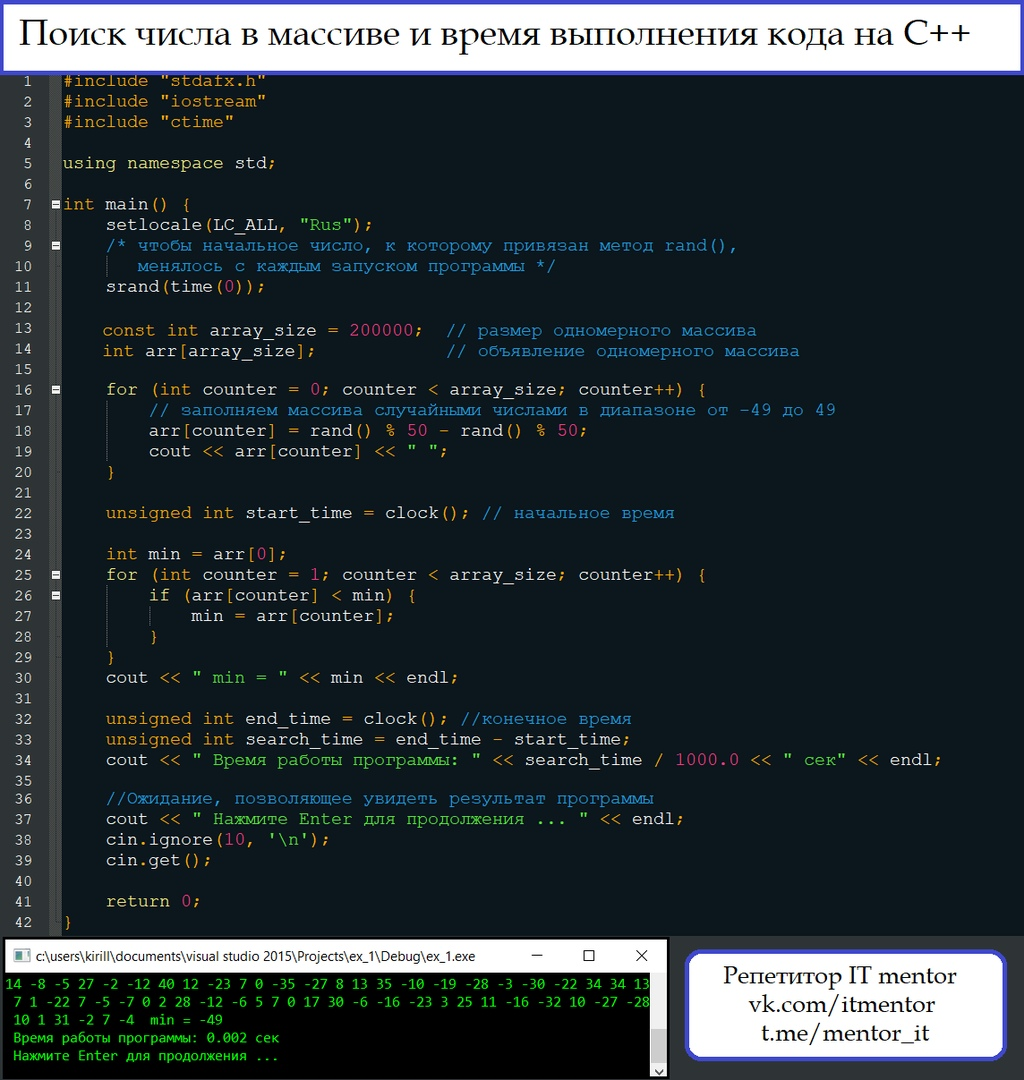Viewport: 1024px width, 1080px height.
Task: Click the 1000.0 value on line 34
Action: 707,760
